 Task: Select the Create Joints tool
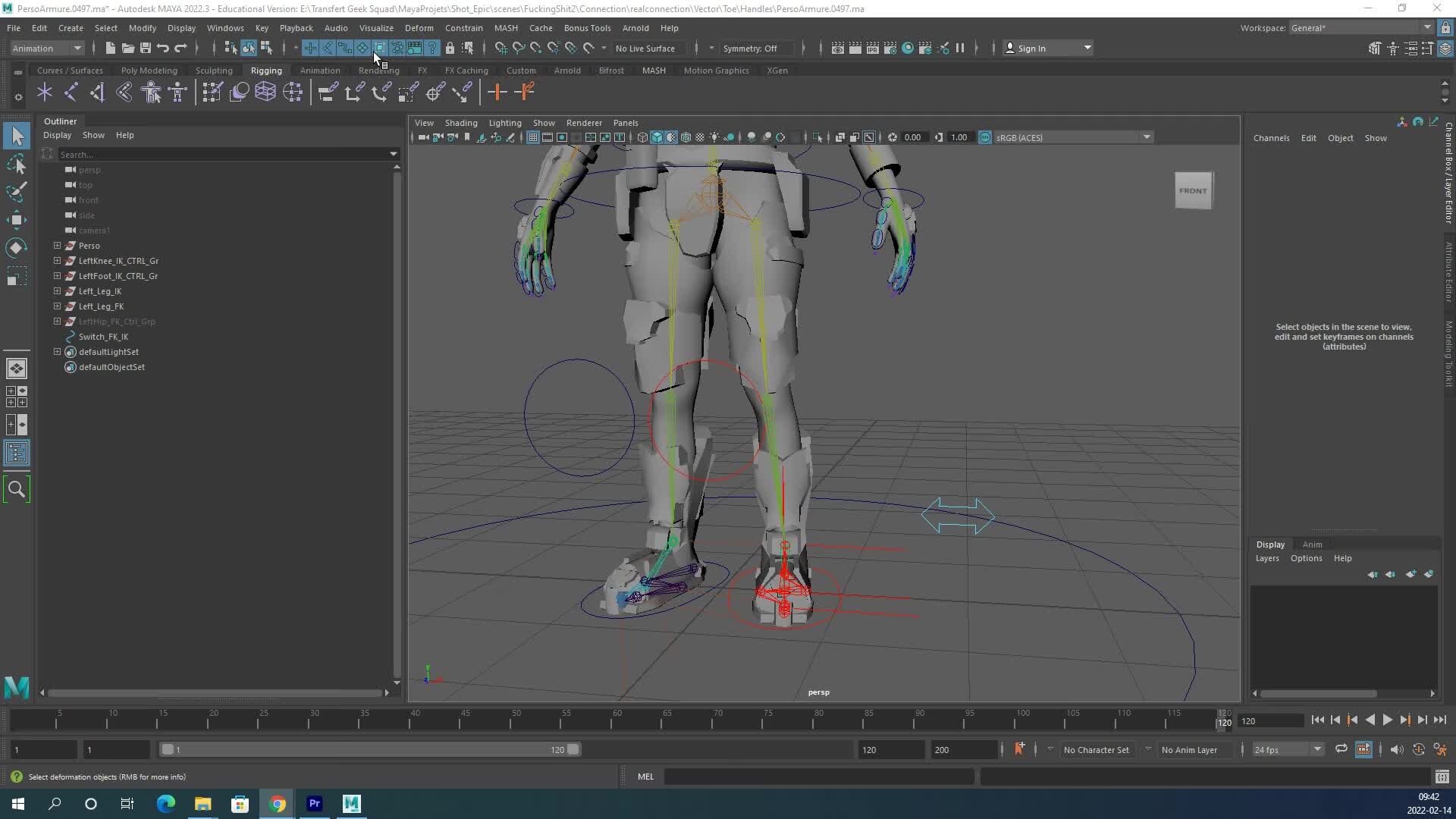click(x=44, y=92)
